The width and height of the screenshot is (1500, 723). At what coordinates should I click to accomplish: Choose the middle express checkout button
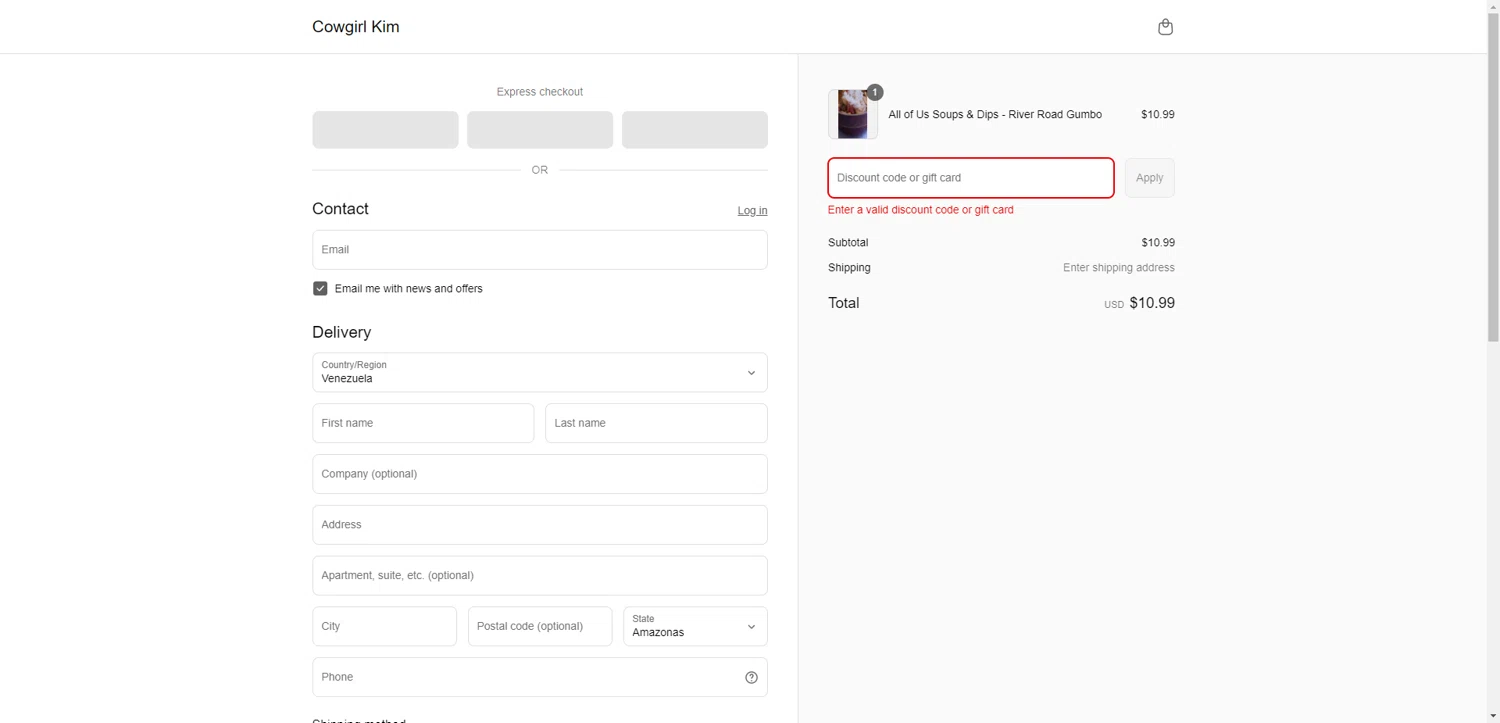coord(540,130)
